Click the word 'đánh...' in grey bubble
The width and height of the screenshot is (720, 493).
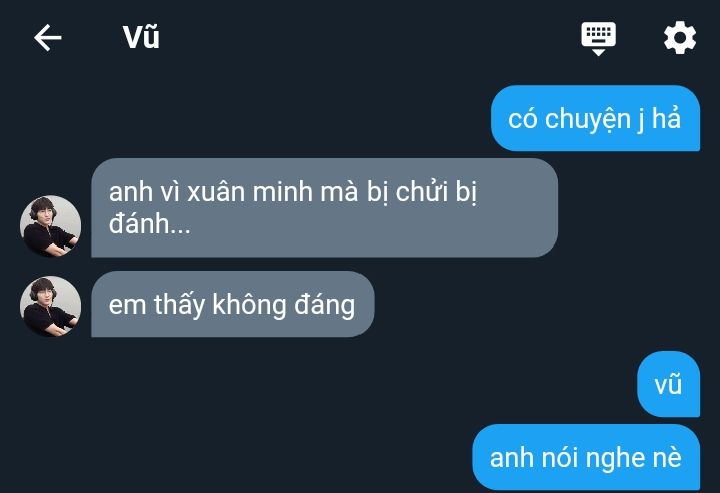[x=150, y=224]
